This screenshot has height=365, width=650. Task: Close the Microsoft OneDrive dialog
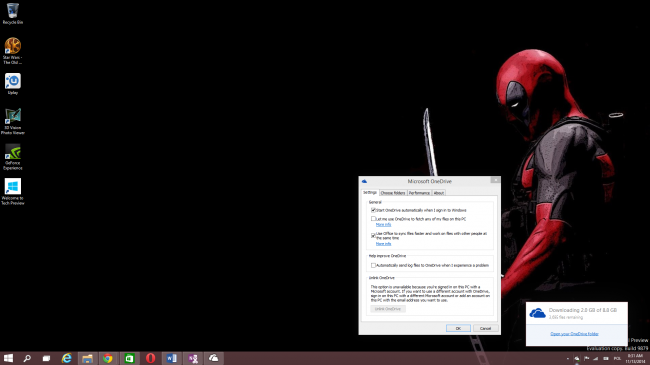(495, 180)
